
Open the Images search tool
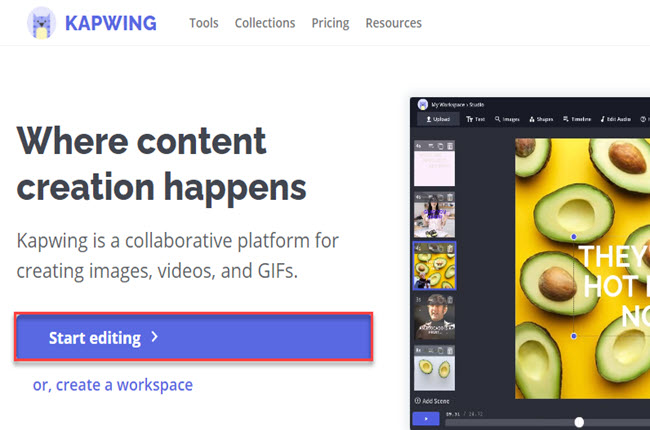pyautogui.click(x=507, y=119)
